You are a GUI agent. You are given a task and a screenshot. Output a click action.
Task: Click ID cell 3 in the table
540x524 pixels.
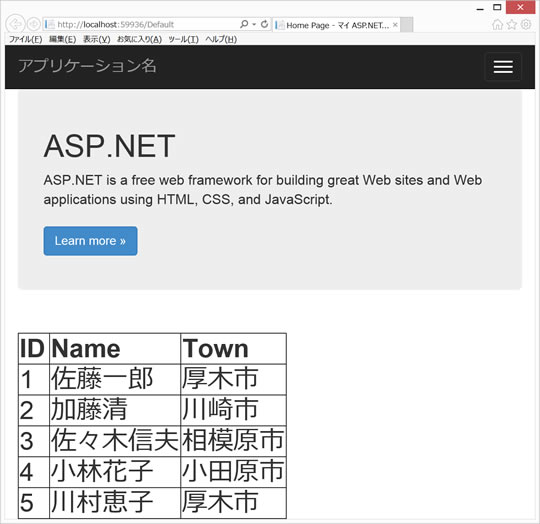point(34,441)
